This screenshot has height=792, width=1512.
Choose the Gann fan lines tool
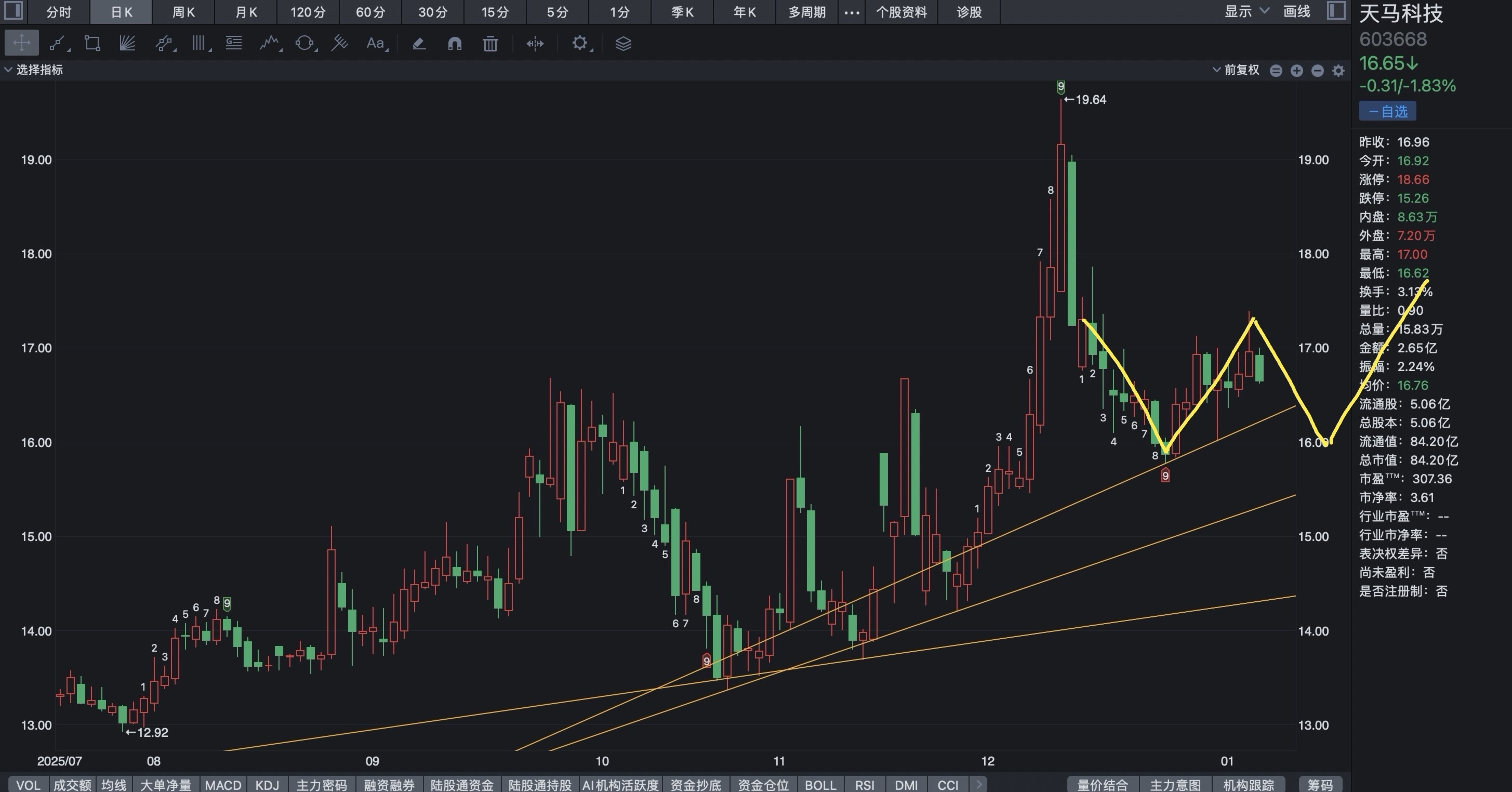click(x=127, y=44)
